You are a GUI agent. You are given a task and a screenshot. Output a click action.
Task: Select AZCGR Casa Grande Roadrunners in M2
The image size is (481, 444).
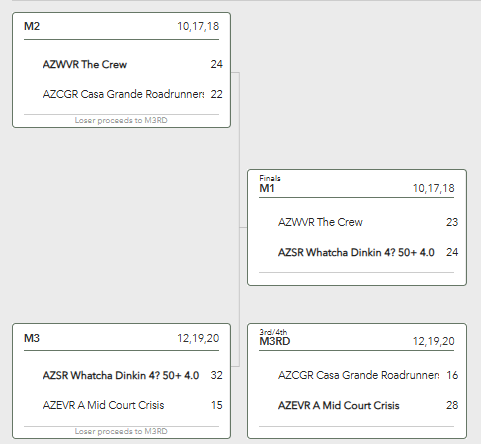coord(123,94)
